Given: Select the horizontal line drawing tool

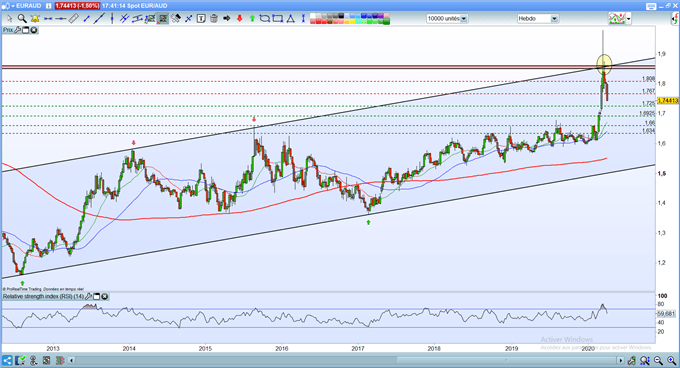Looking at the screenshot, I should tap(61, 19).
